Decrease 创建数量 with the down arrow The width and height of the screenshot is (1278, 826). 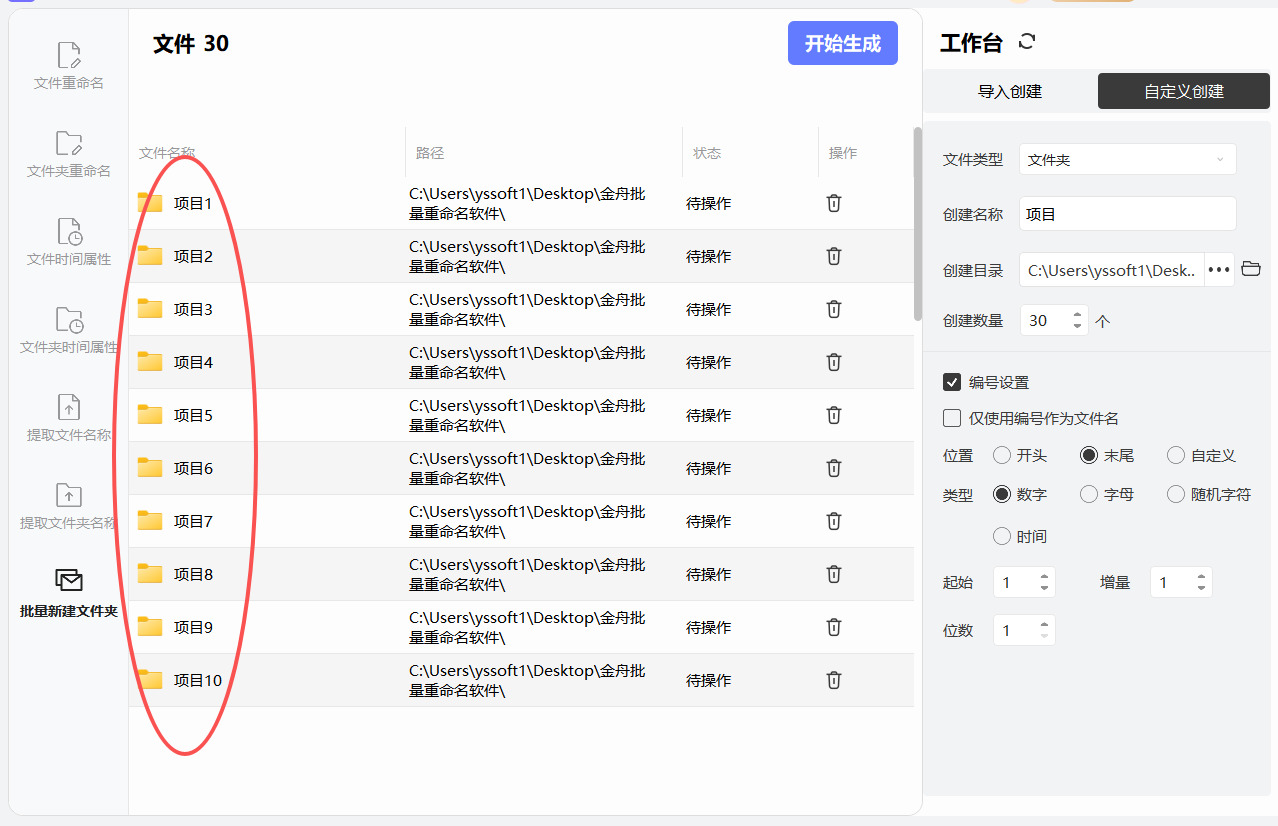1077,326
